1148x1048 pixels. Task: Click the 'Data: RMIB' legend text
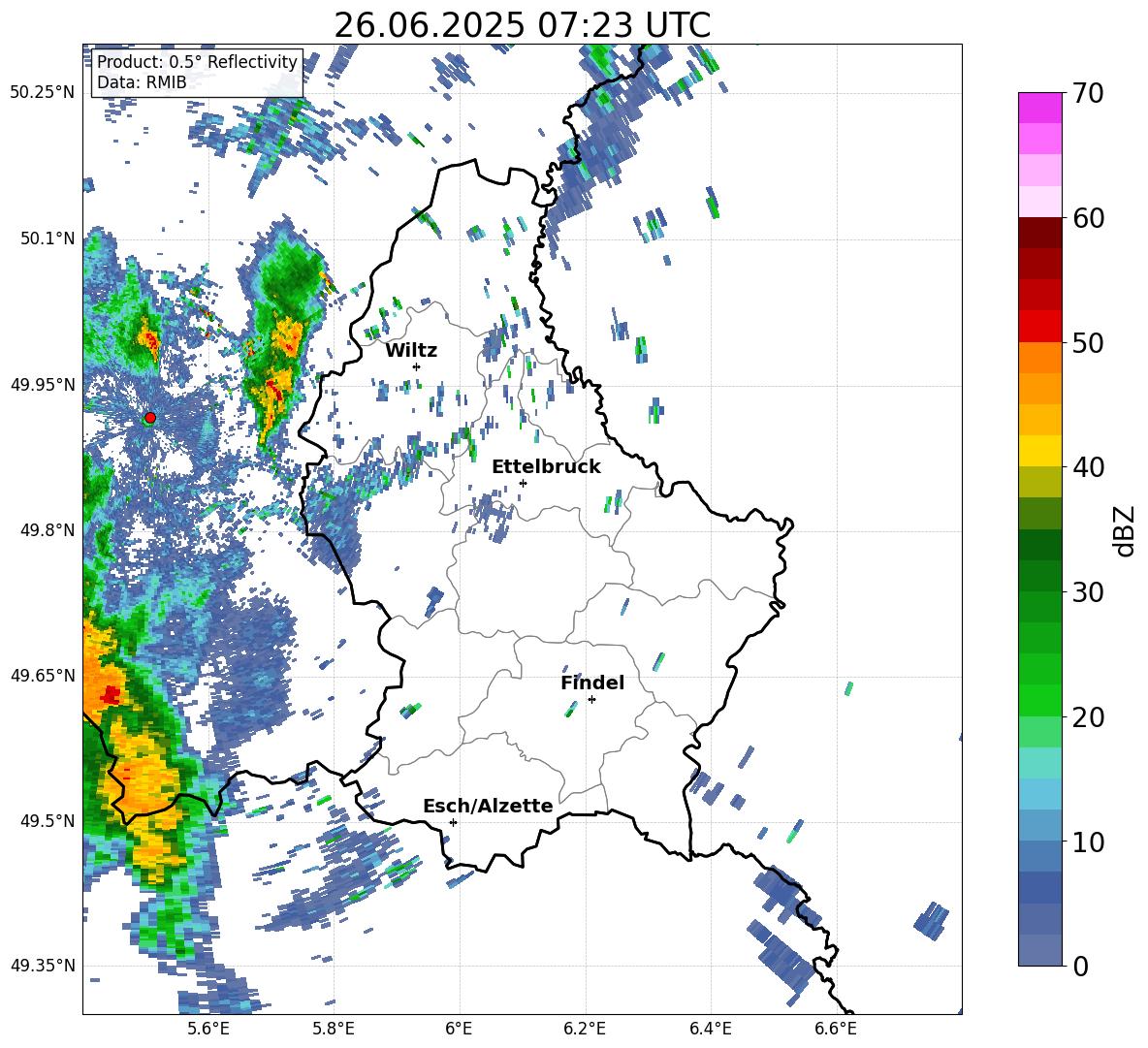point(142,82)
